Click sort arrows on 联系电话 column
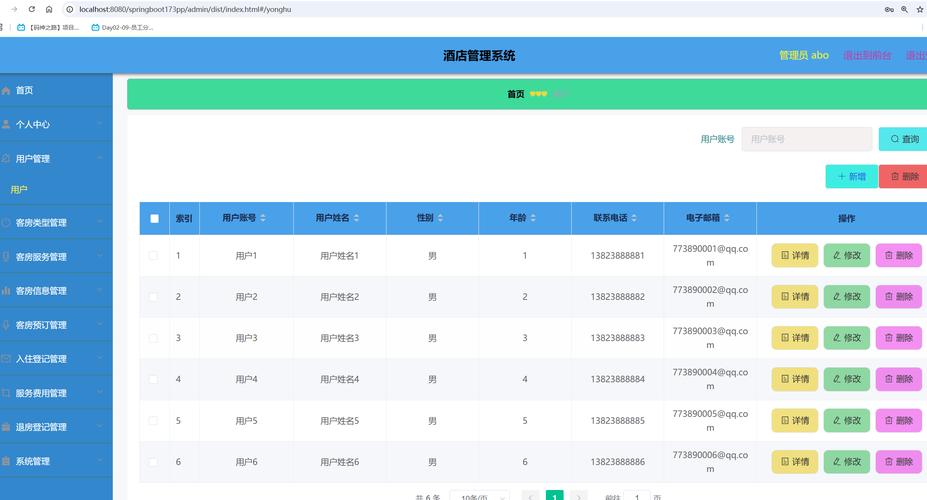 (x=635, y=218)
